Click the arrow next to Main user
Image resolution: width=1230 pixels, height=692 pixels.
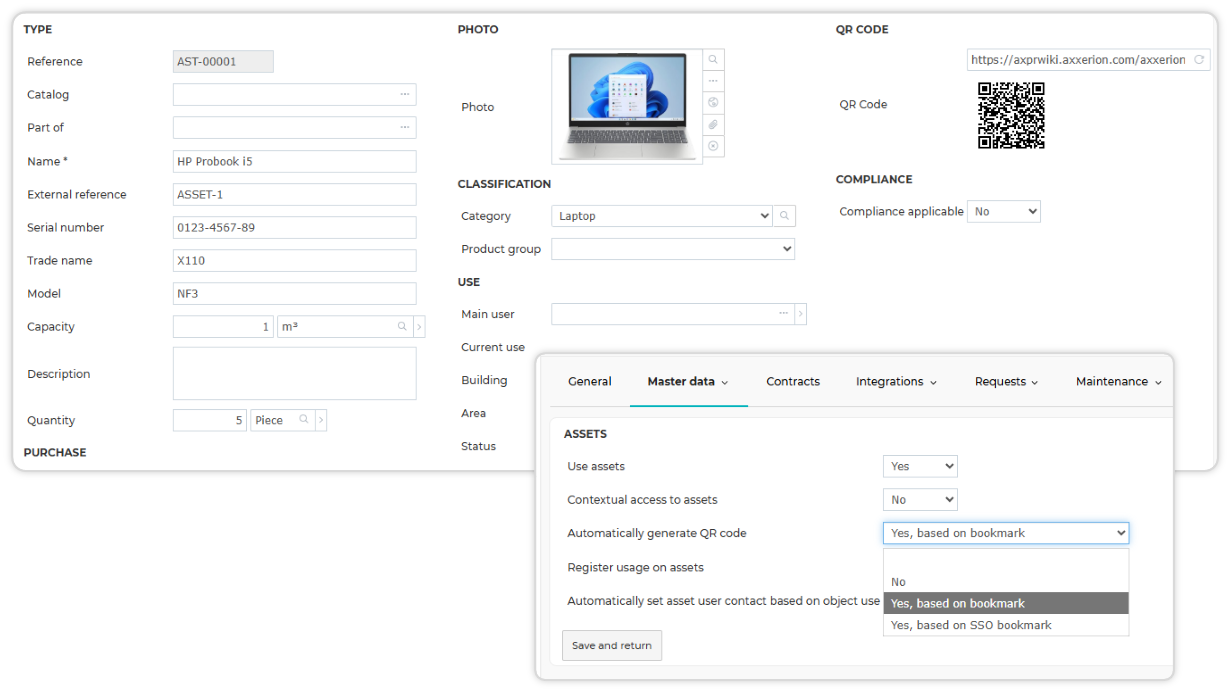pos(801,315)
